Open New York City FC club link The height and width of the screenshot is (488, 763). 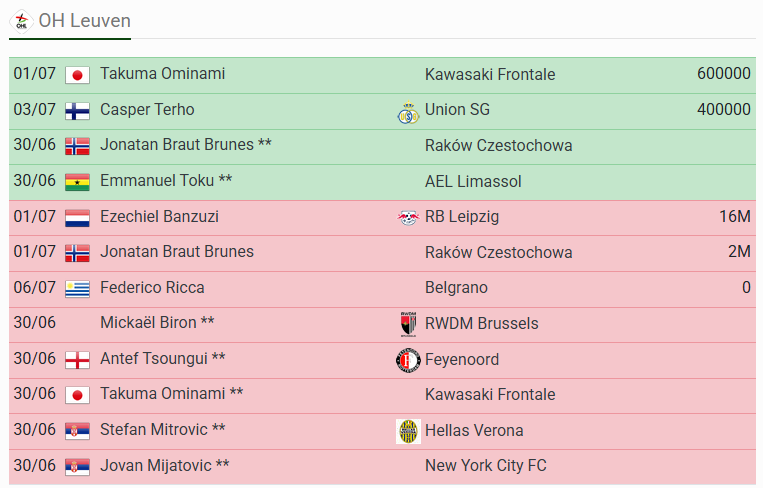pyautogui.click(x=486, y=466)
